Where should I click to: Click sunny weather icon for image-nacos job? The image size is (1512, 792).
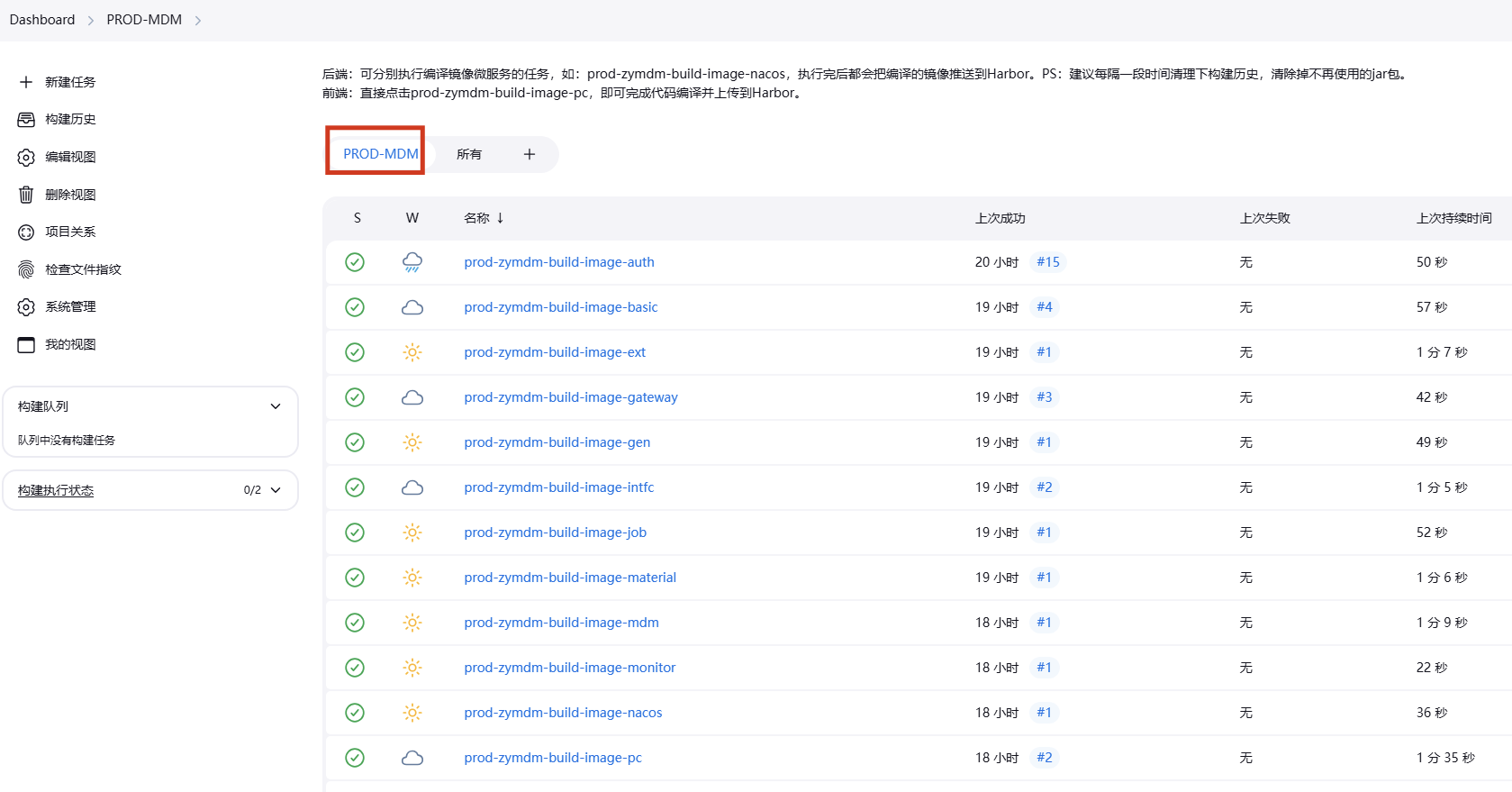coord(412,713)
